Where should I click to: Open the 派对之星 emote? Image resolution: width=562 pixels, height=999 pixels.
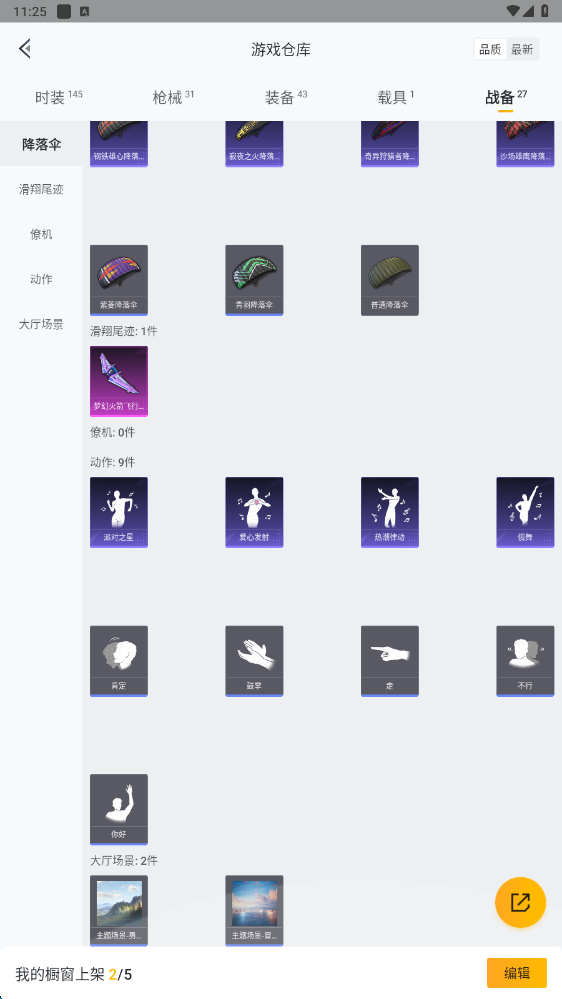click(119, 512)
